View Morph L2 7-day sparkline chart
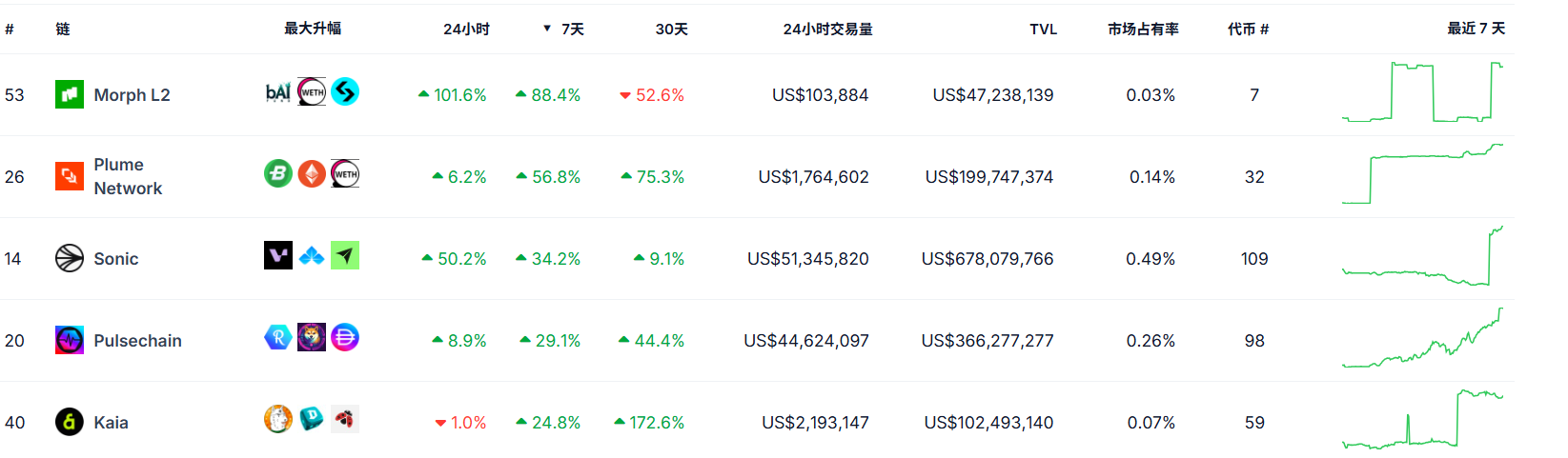Image resolution: width=1568 pixels, height=458 pixels. (1422, 92)
